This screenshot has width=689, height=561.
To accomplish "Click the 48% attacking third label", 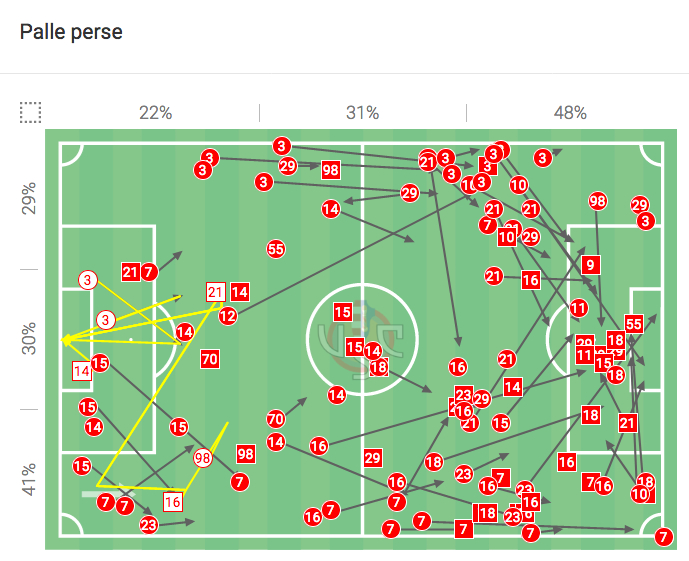I will click(570, 113).
